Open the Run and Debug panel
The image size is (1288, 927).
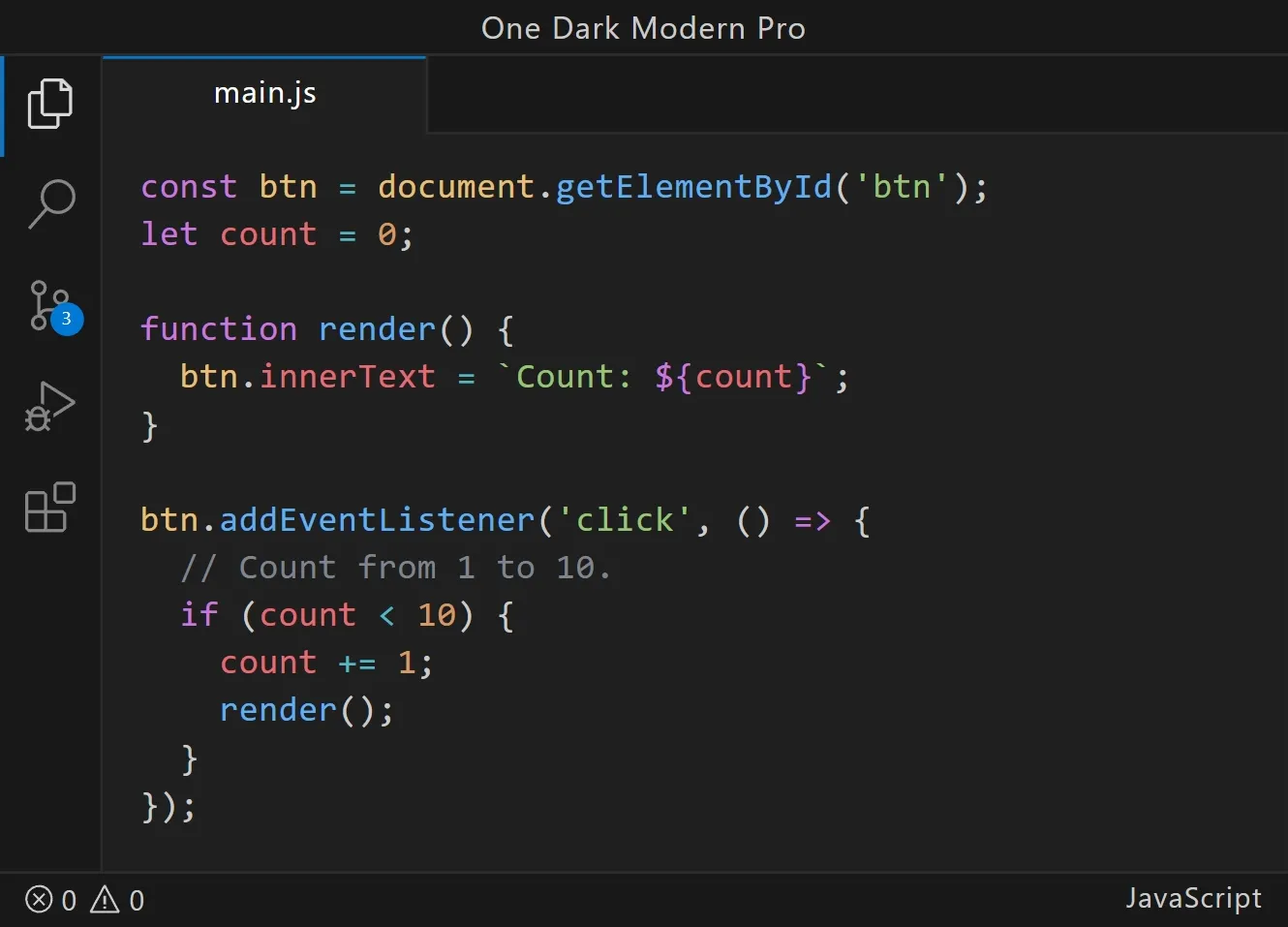(49, 407)
